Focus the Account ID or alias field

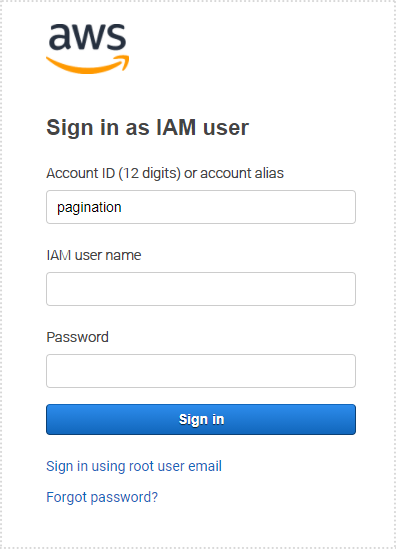click(201, 207)
